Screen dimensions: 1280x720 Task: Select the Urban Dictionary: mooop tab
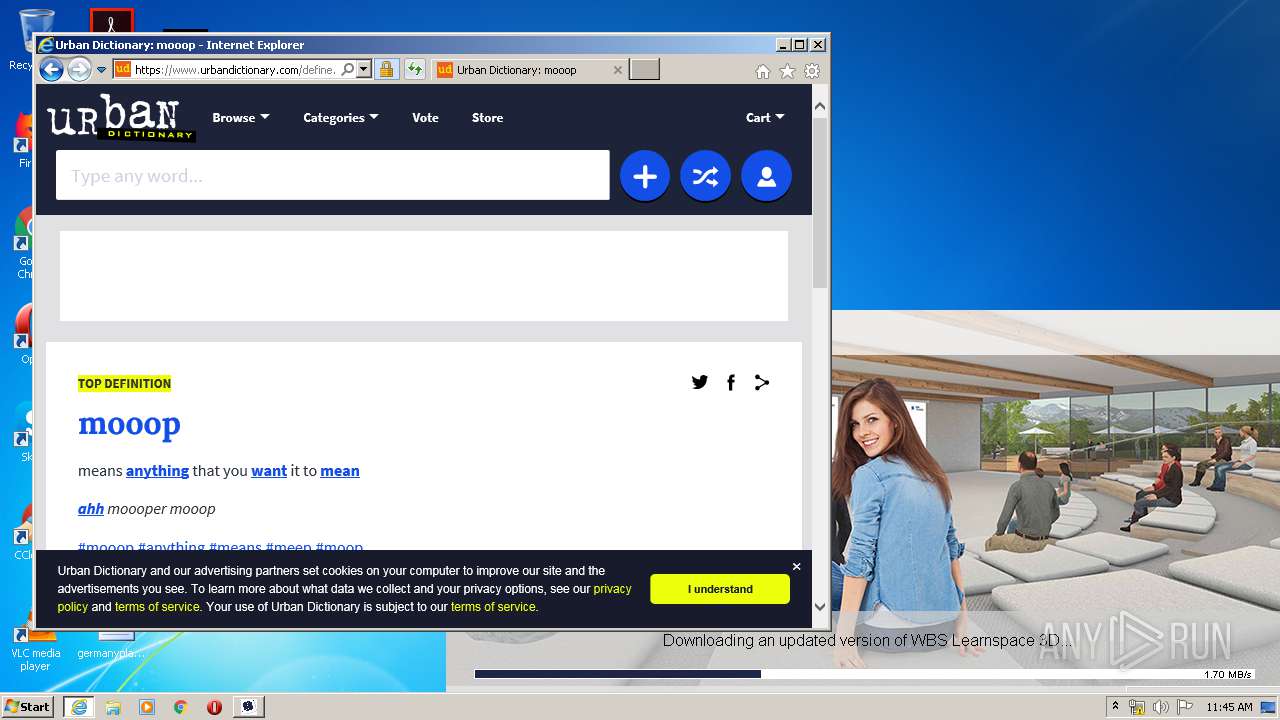[x=529, y=70]
